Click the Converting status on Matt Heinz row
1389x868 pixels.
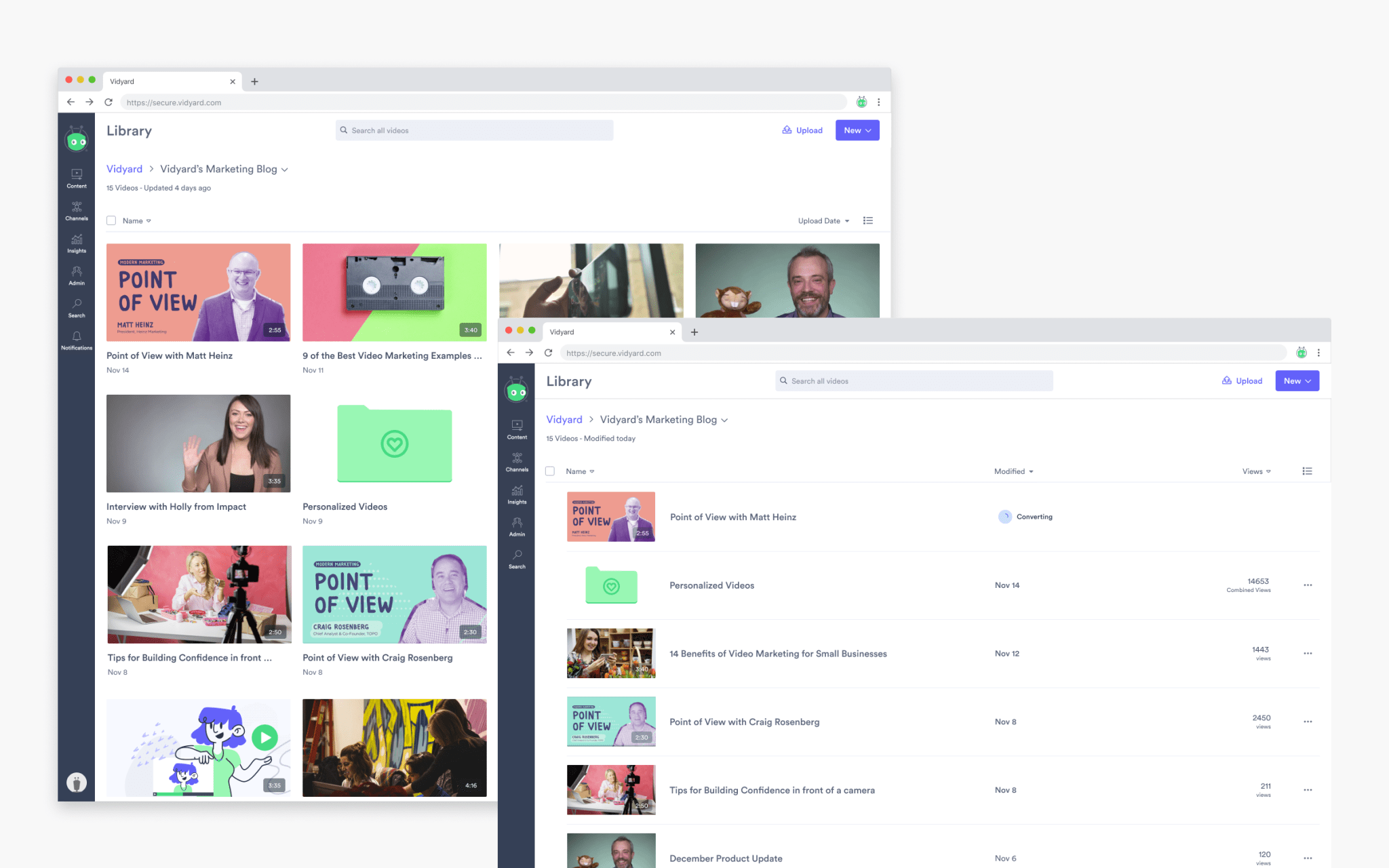(x=1025, y=517)
